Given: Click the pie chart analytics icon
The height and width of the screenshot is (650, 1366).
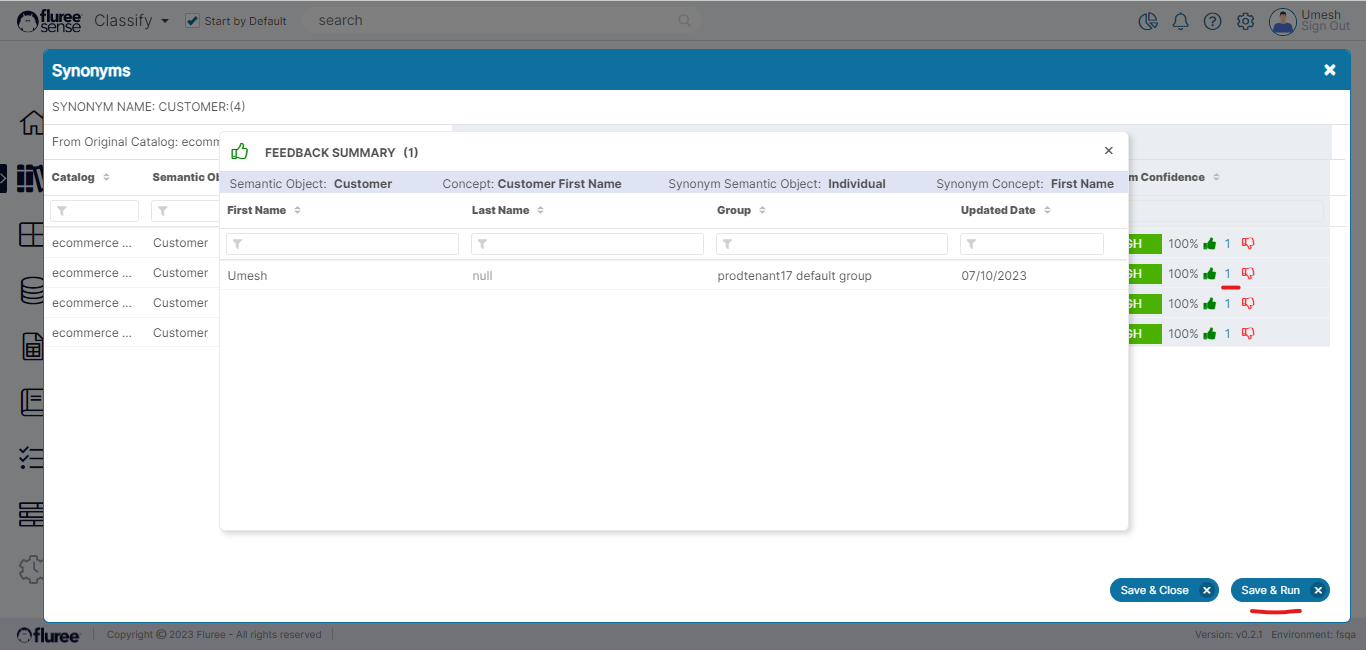Looking at the screenshot, I should [x=1148, y=21].
